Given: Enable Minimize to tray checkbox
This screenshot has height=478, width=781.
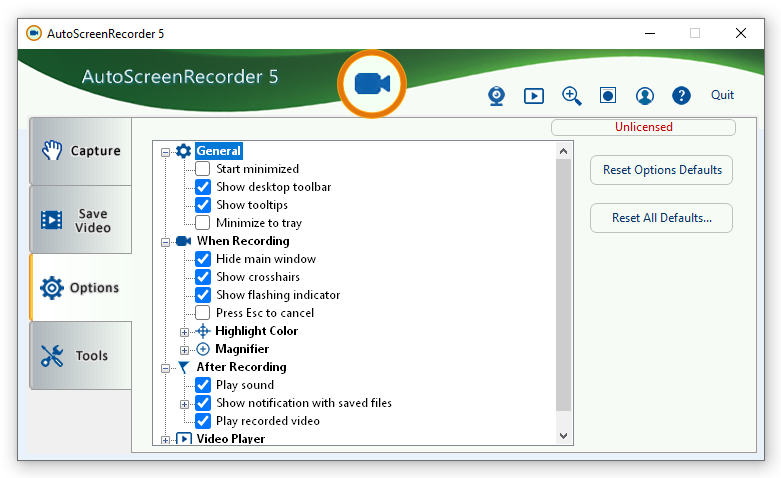Looking at the screenshot, I should (203, 223).
